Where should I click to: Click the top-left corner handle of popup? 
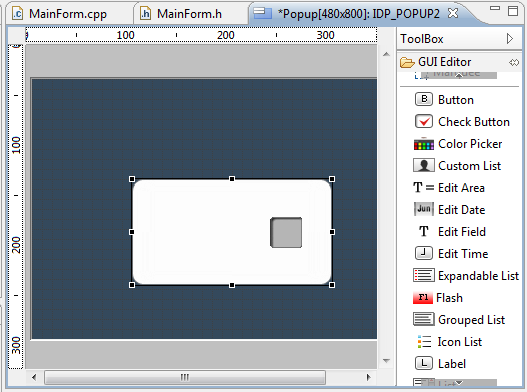point(132,179)
